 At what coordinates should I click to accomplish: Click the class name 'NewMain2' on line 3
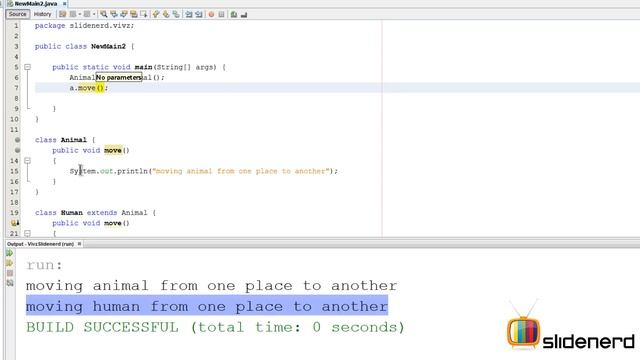[108, 46]
